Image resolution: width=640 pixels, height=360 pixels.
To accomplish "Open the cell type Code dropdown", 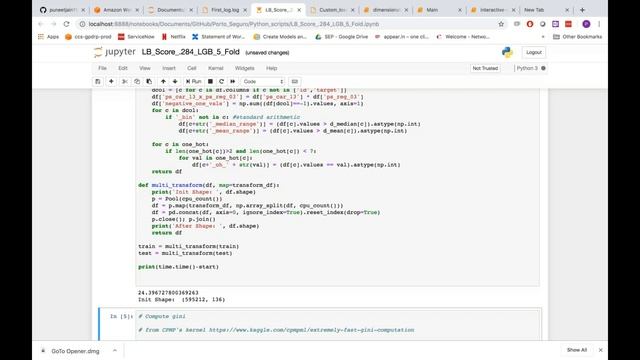I will pos(263,82).
